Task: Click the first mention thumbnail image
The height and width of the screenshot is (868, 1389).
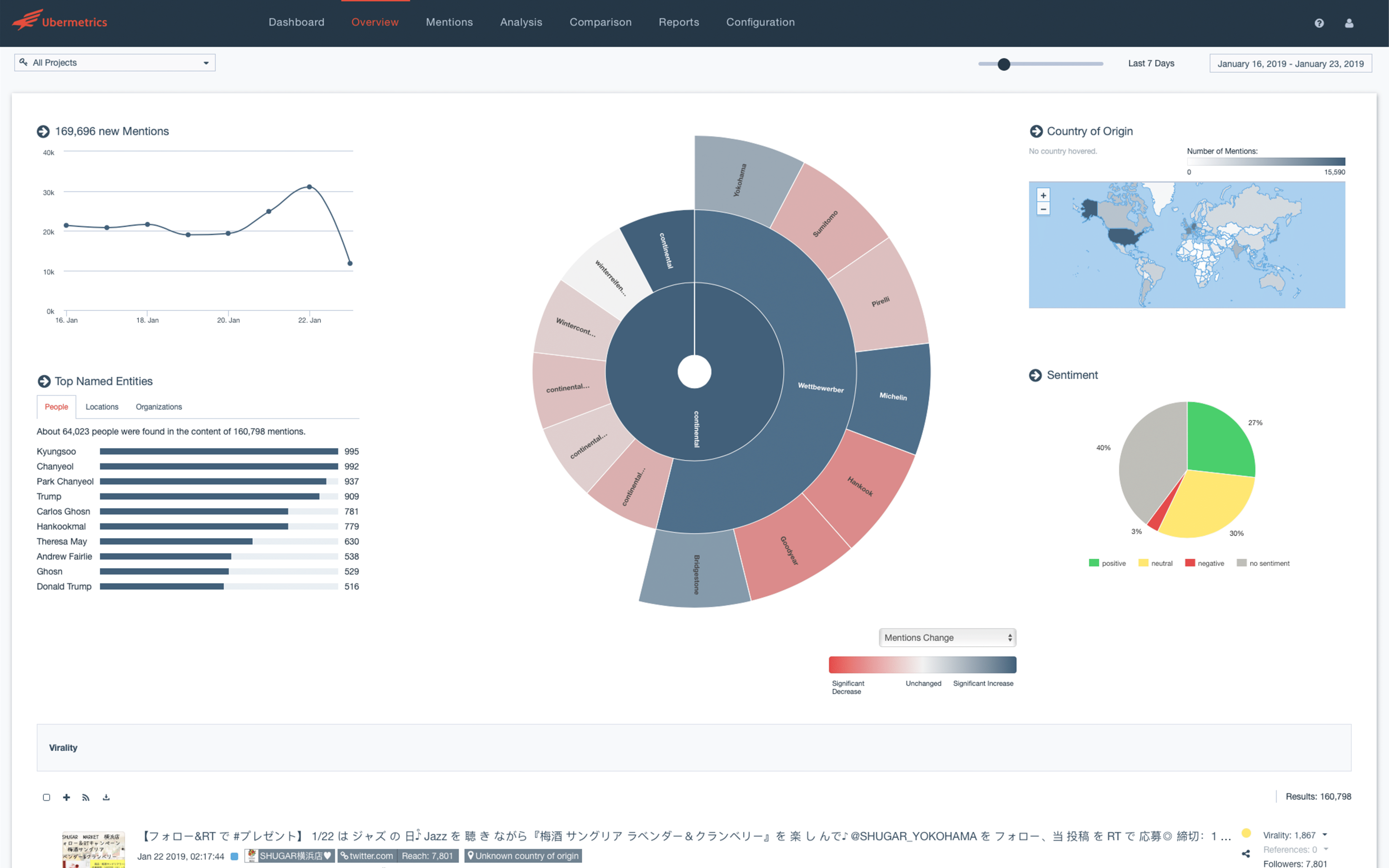Action: point(94,850)
